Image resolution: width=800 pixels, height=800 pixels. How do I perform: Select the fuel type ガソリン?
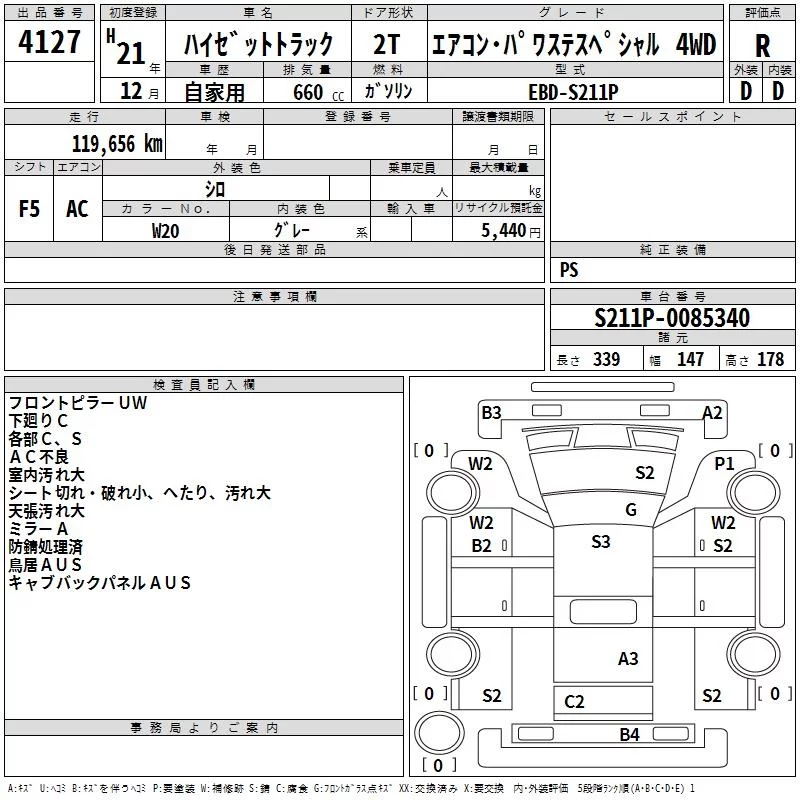[x=388, y=91]
